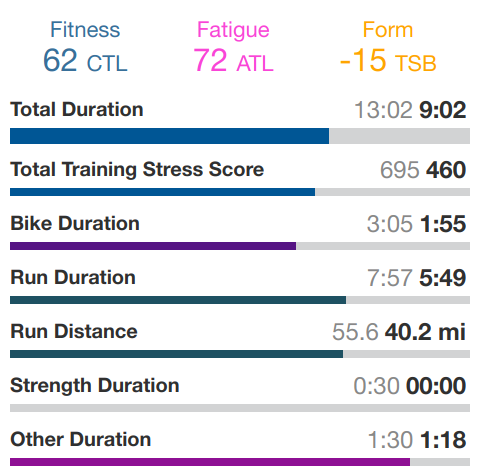Select the Fatigue heading label
Image resolution: width=482 pixels, height=472 pixels.
233,31
